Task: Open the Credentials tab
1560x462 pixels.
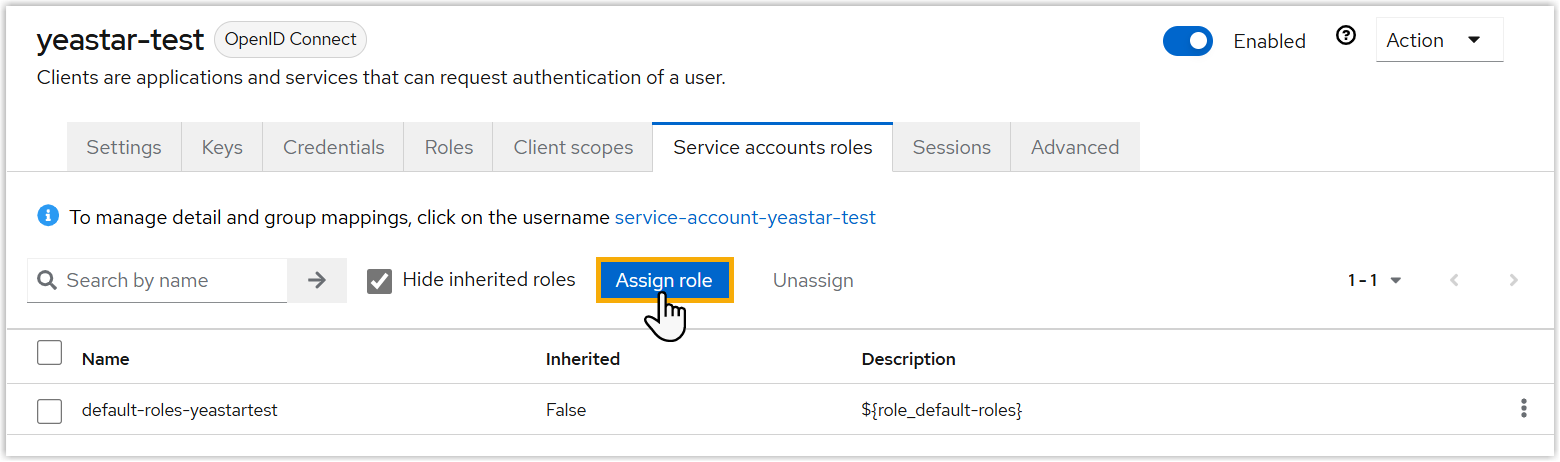Action: pyautogui.click(x=333, y=148)
